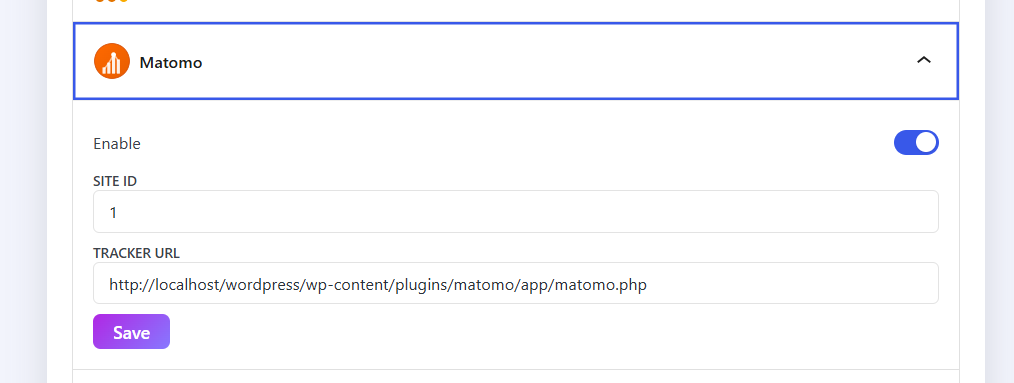
Task: Click the gray page margin on the right
Action: [999, 192]
